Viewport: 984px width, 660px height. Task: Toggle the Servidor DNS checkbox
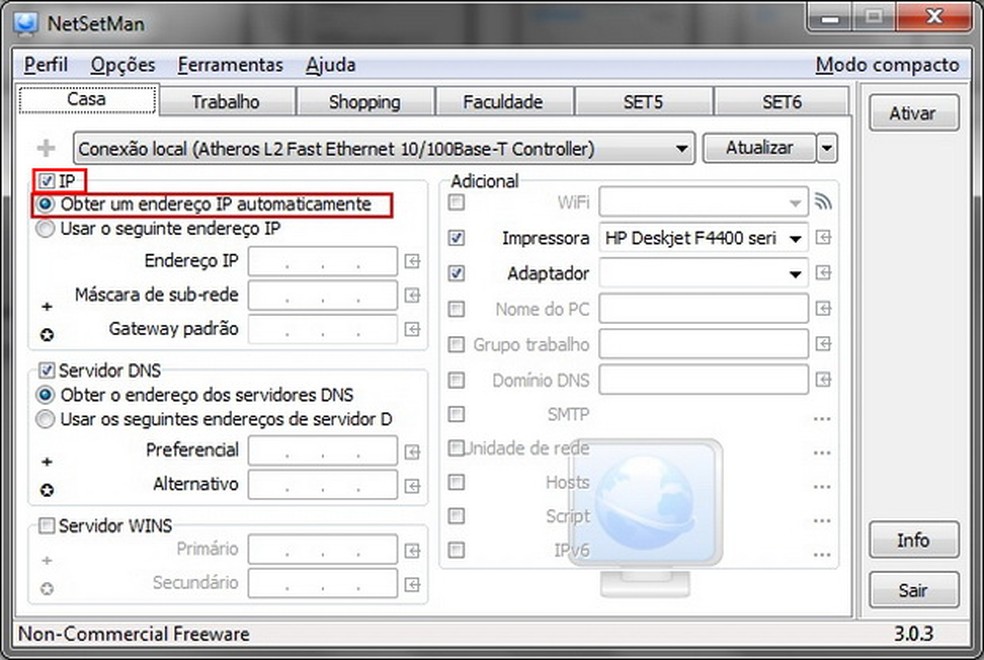[x=46, y=370]
